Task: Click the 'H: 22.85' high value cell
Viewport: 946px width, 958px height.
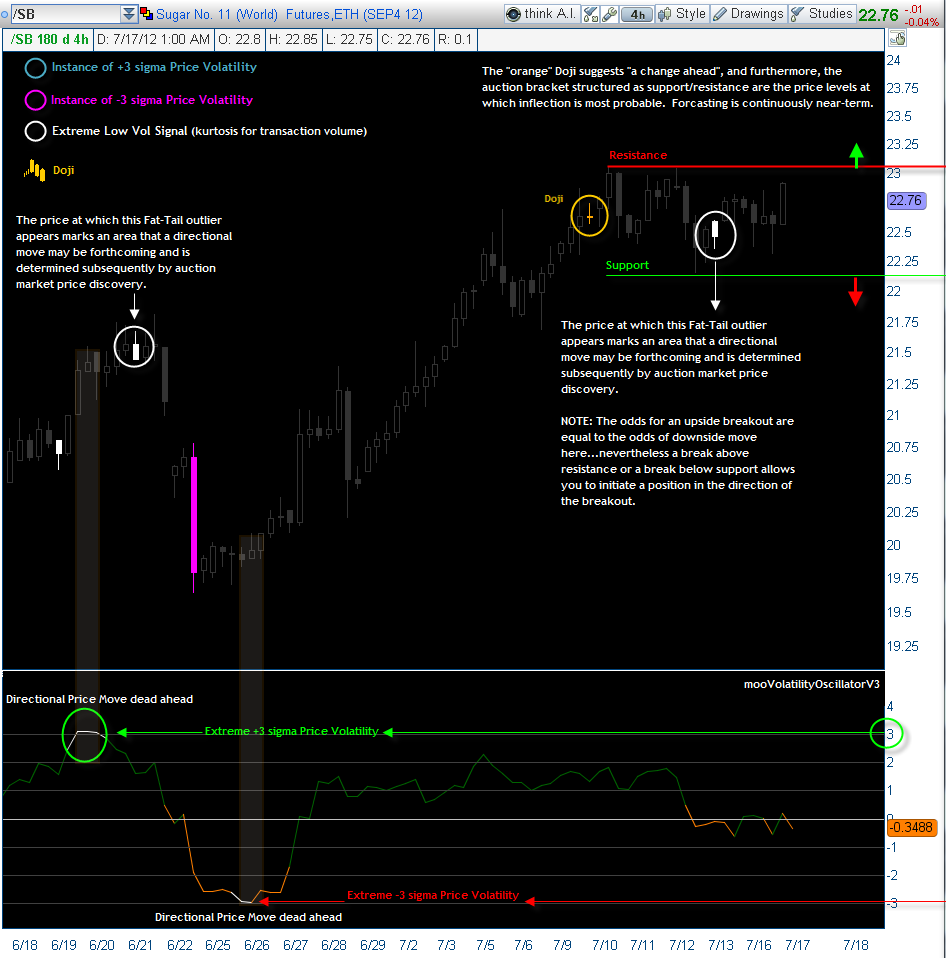Action: pyautogui.click(x=293, y=40)
